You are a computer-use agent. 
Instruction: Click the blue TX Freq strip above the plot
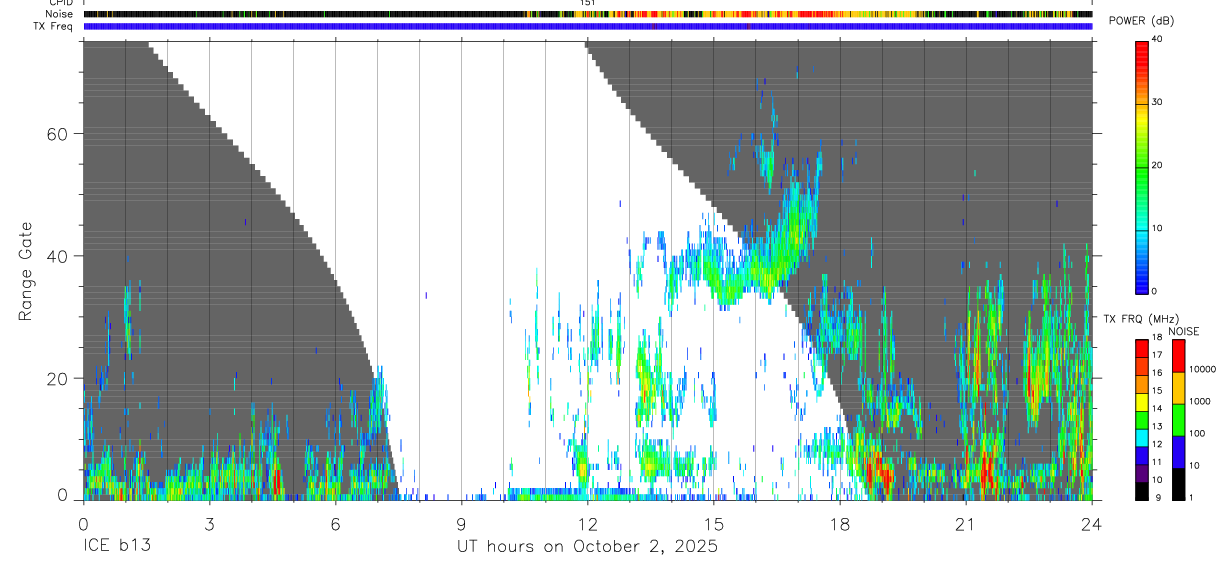pyautogui.click(x=588, y=26)
